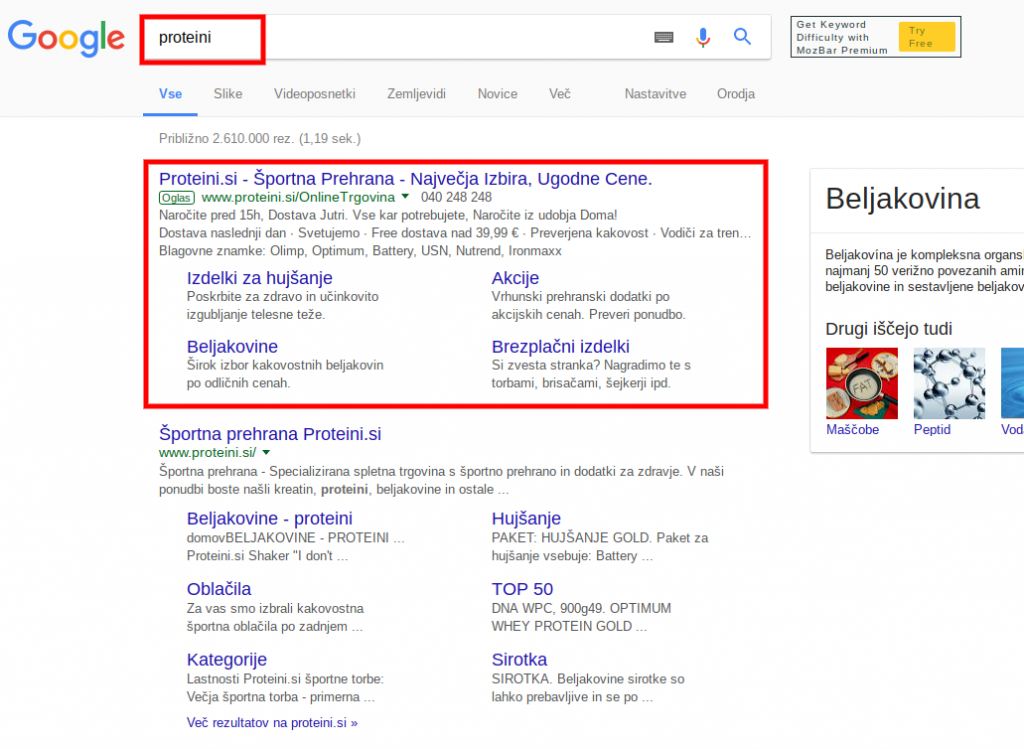Viewport: 1024px width, 749px height.
Task: Switch to the Videoposnetki tab
Action: pyautogui.click(x=315, y=94)
